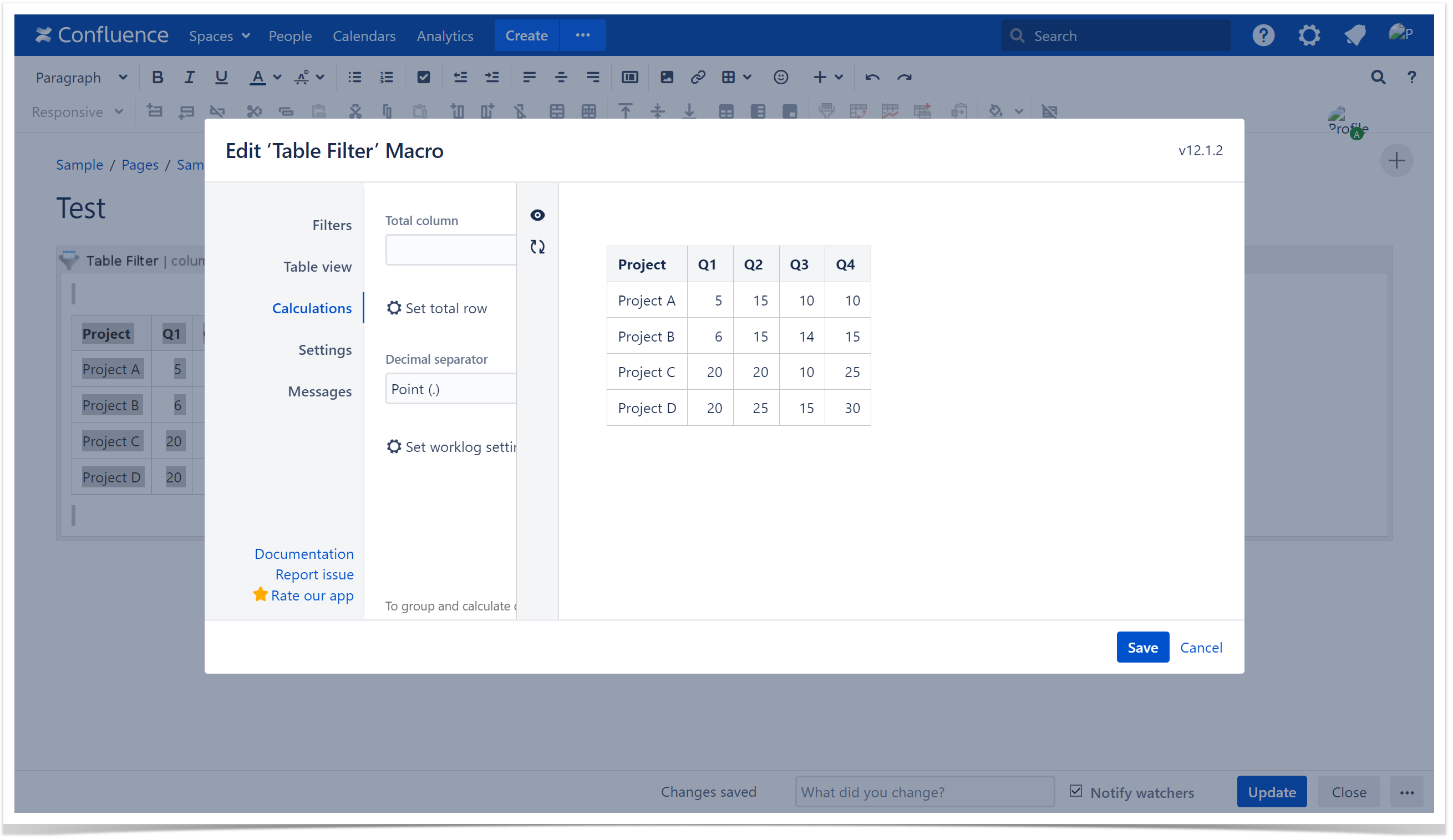Click the Save button in macro dialog
1453x840 pixels.
[x=1142, y=648]
